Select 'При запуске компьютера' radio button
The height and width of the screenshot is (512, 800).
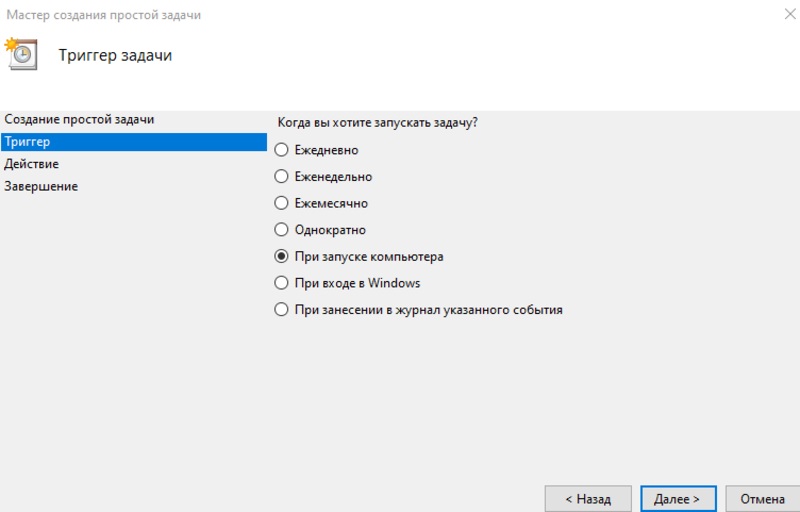(282, 257)
